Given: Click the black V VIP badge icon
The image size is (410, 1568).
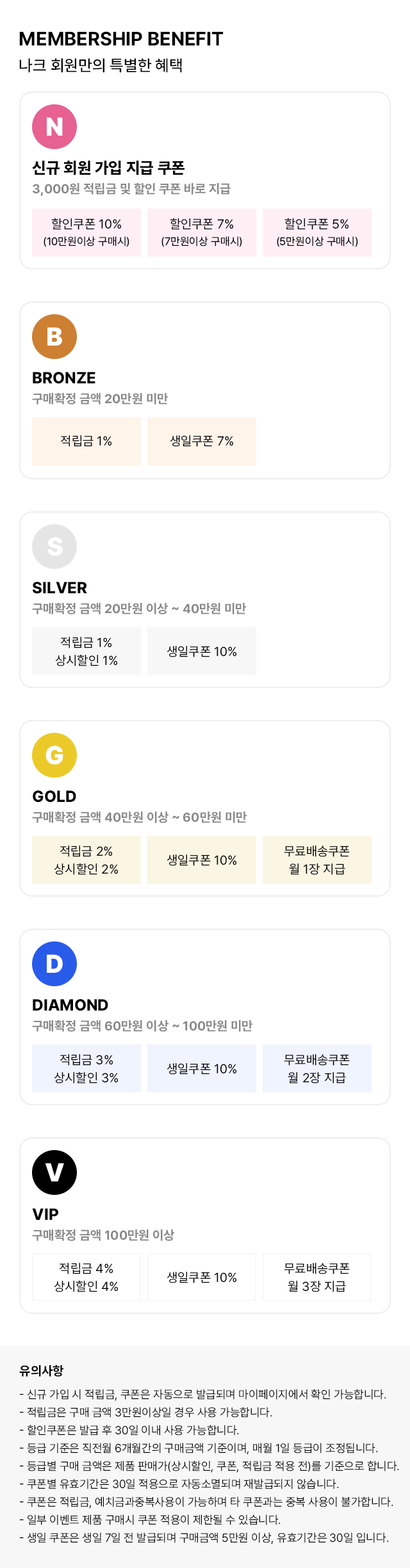Looking at the screenshot, I should pyautogui.click(x=54, y=1172).
